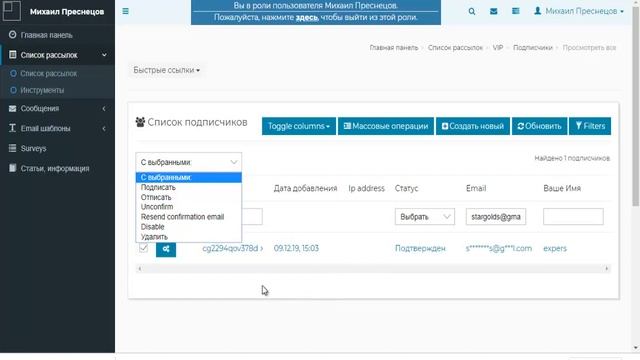
Task: Click the Список рассылок breadcrumb link
Action: (455, 48)
